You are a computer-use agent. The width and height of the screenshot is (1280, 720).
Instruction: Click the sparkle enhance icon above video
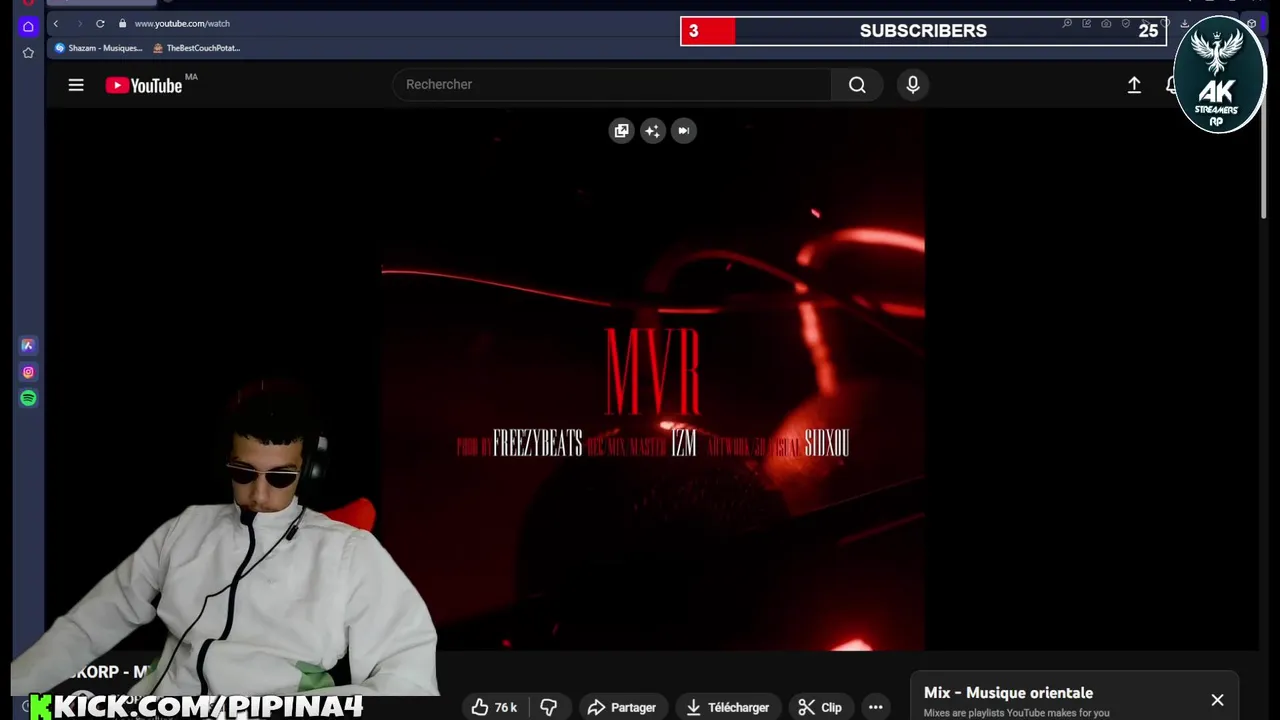(653, 131)
